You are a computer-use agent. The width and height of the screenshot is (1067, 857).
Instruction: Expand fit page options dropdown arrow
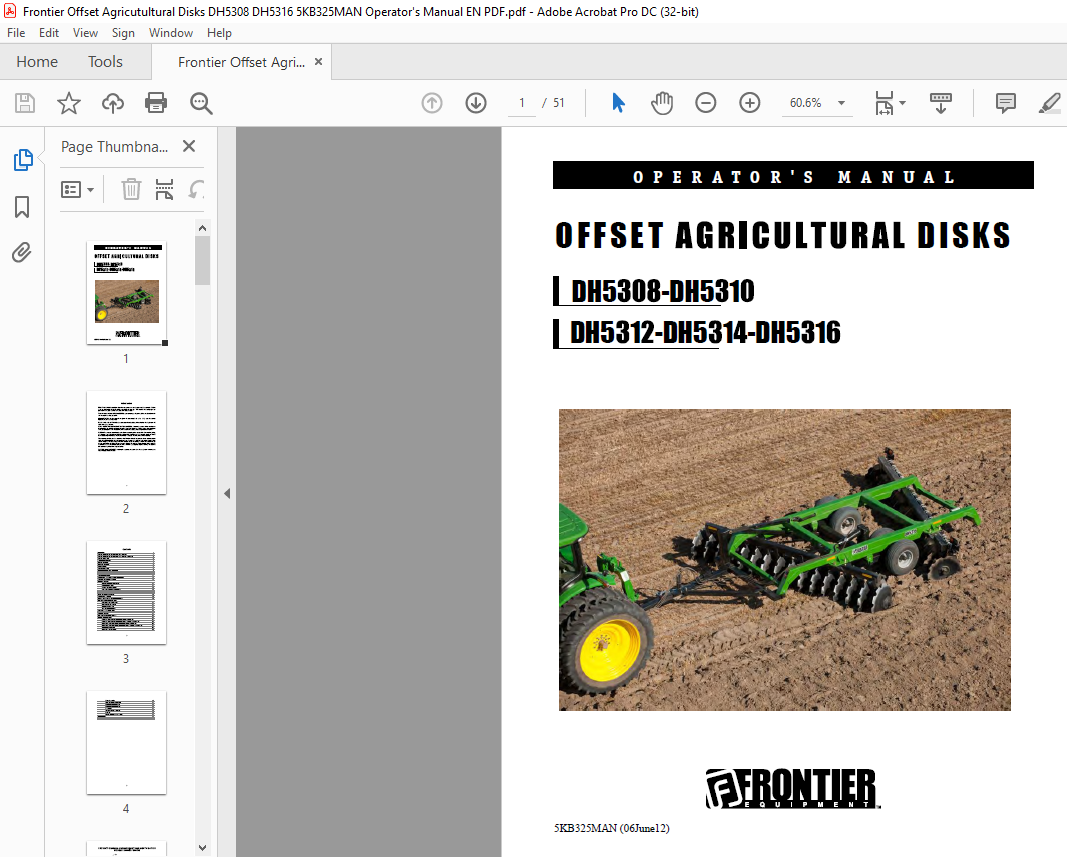point(903,103)
